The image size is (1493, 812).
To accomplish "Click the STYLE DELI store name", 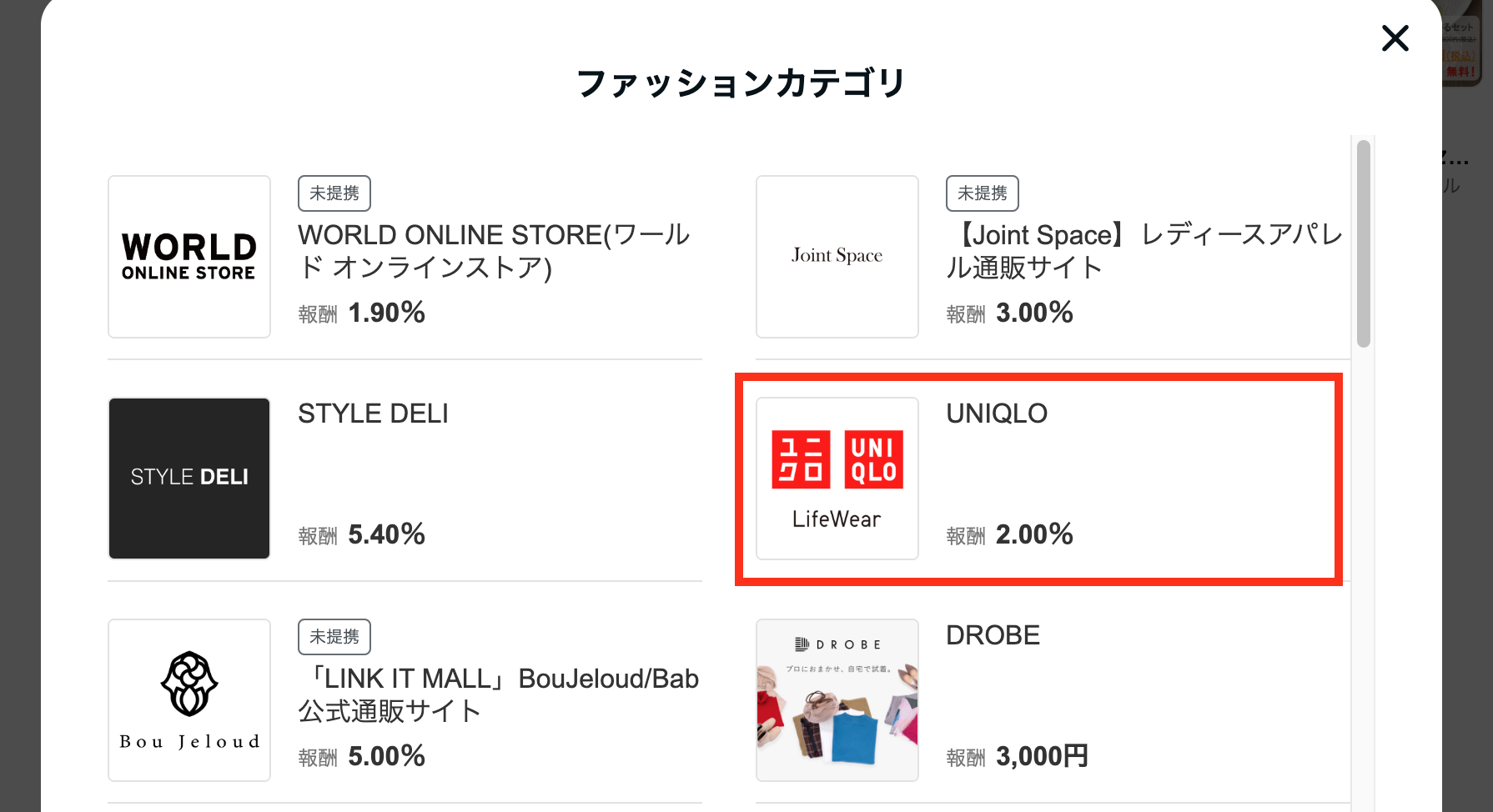I will pos(373,414).
